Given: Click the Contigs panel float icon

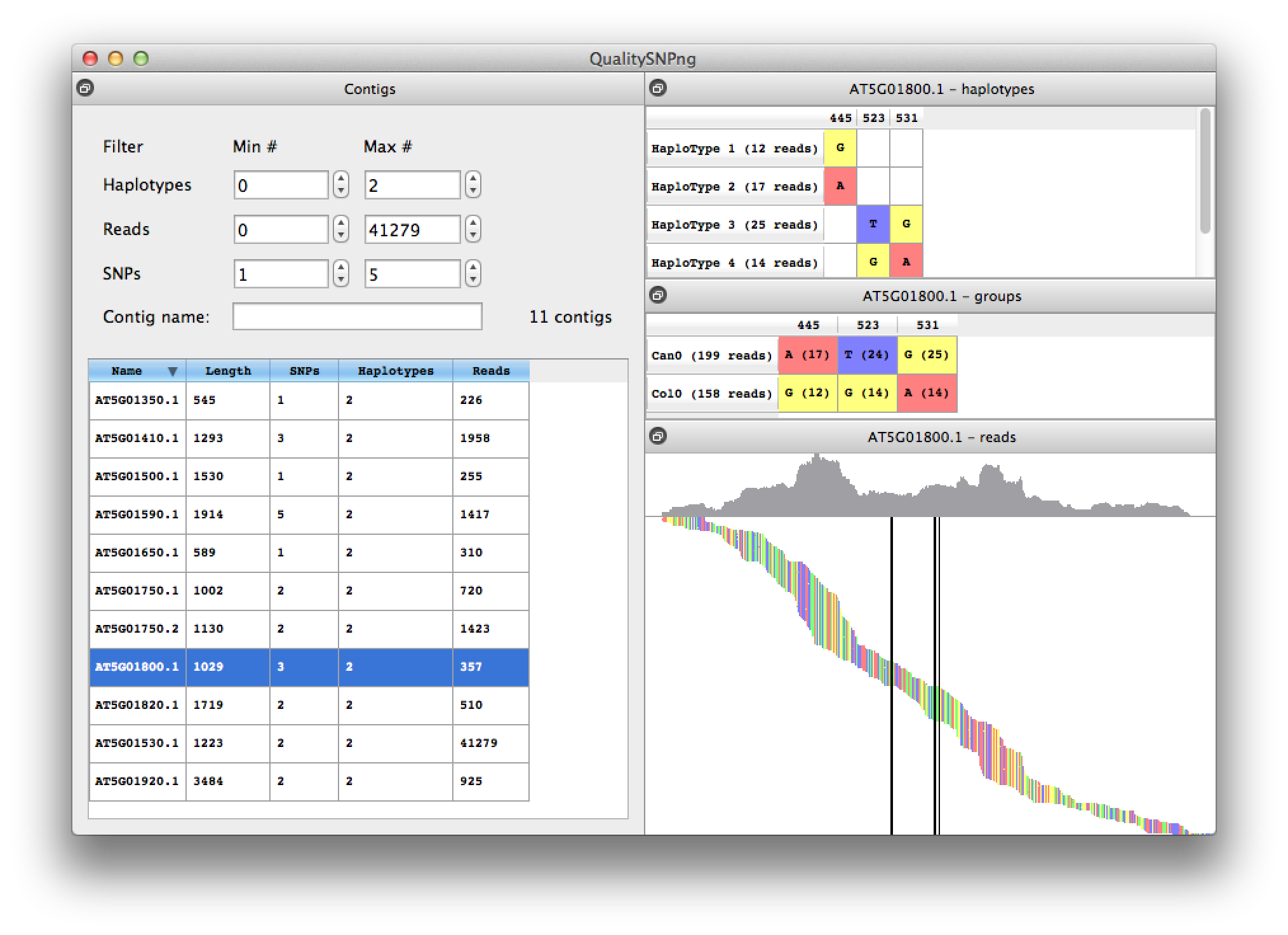Looking at the screenshot, I should 85,88.
